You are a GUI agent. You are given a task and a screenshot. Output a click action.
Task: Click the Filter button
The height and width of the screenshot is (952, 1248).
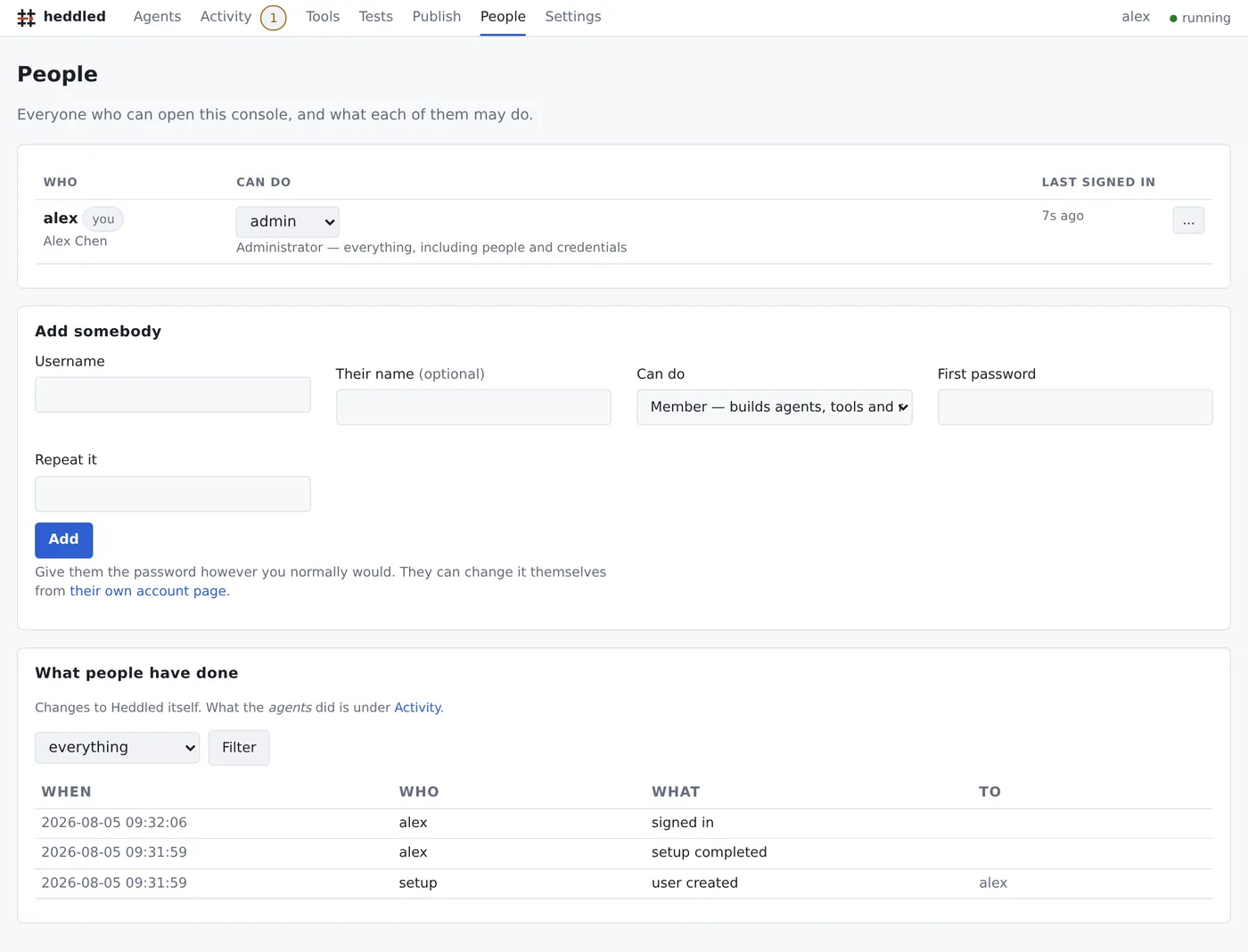click(x=239, y=748)
